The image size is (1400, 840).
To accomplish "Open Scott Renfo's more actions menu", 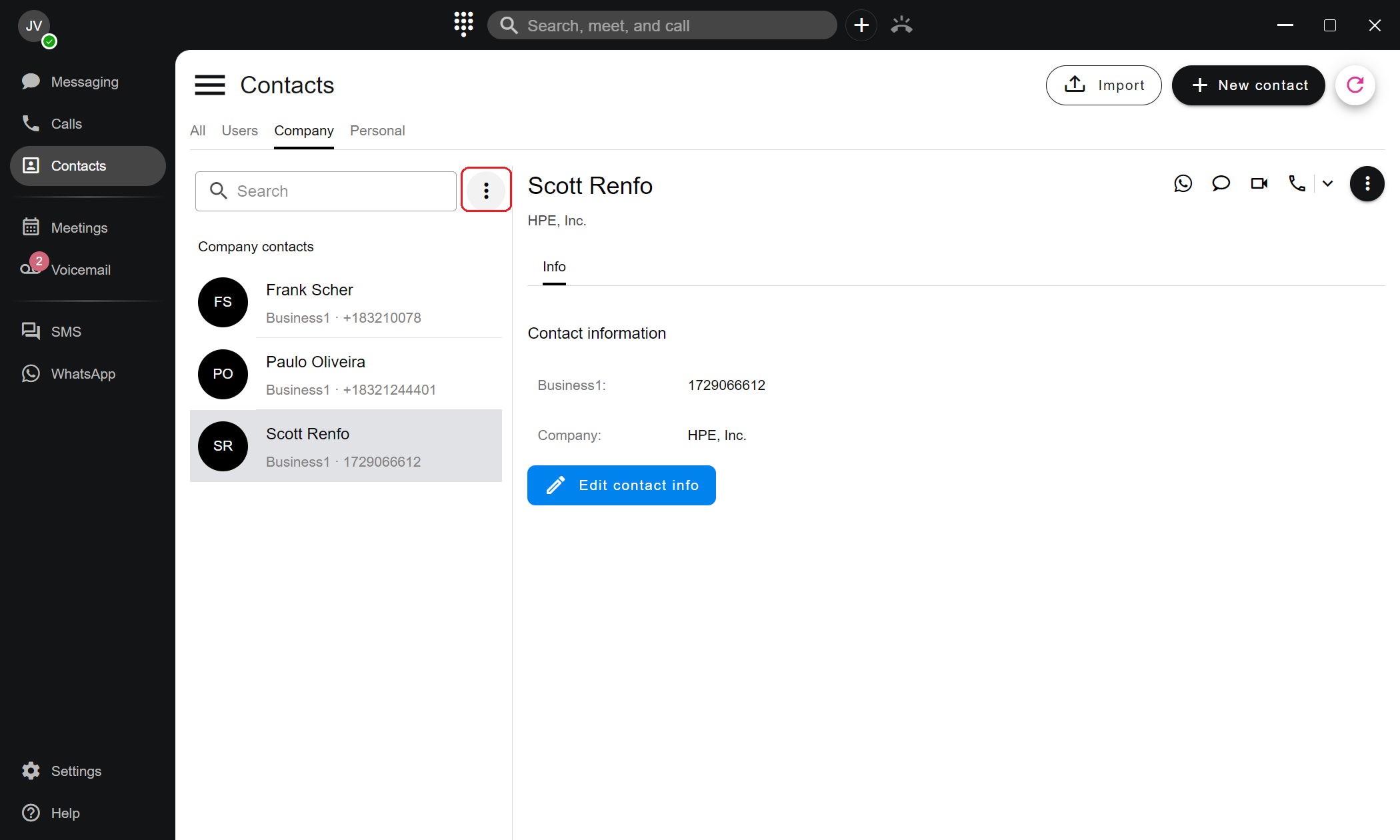I will coord(1367,183).
